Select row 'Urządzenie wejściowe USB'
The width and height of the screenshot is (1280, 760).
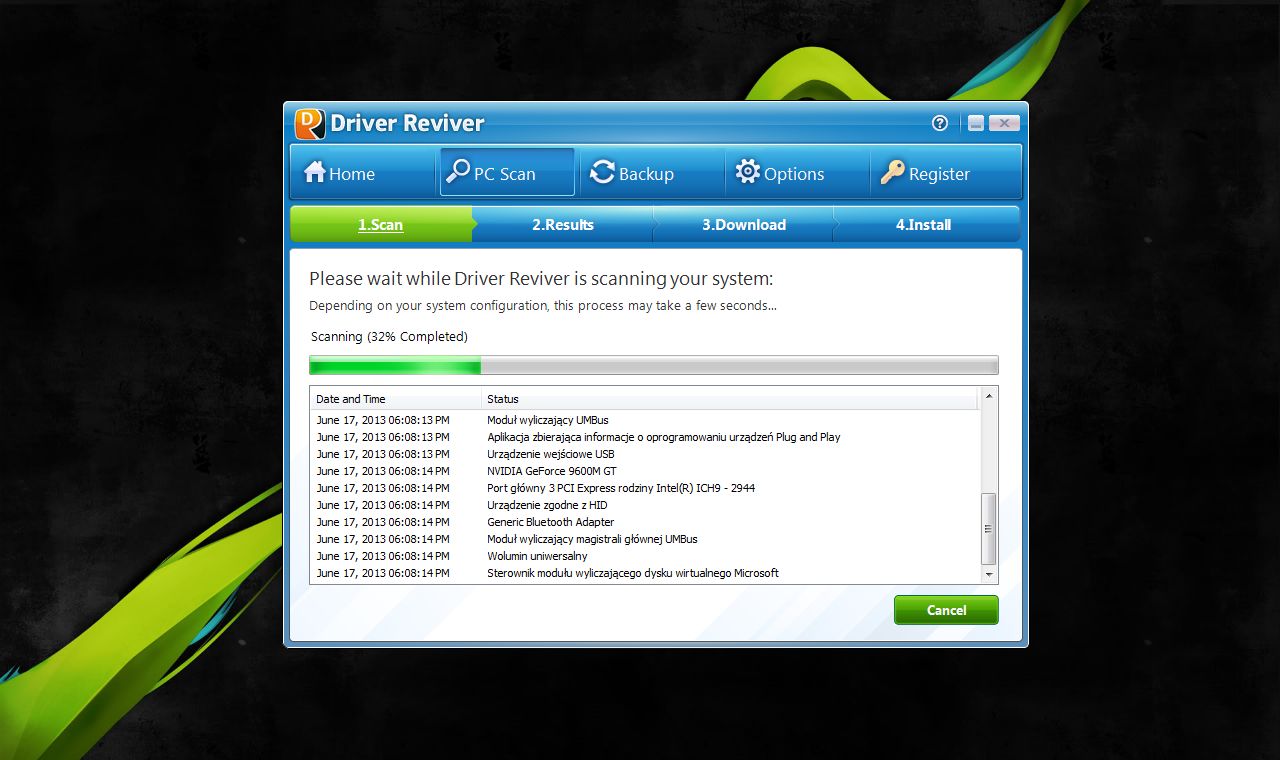coord(645,454)
